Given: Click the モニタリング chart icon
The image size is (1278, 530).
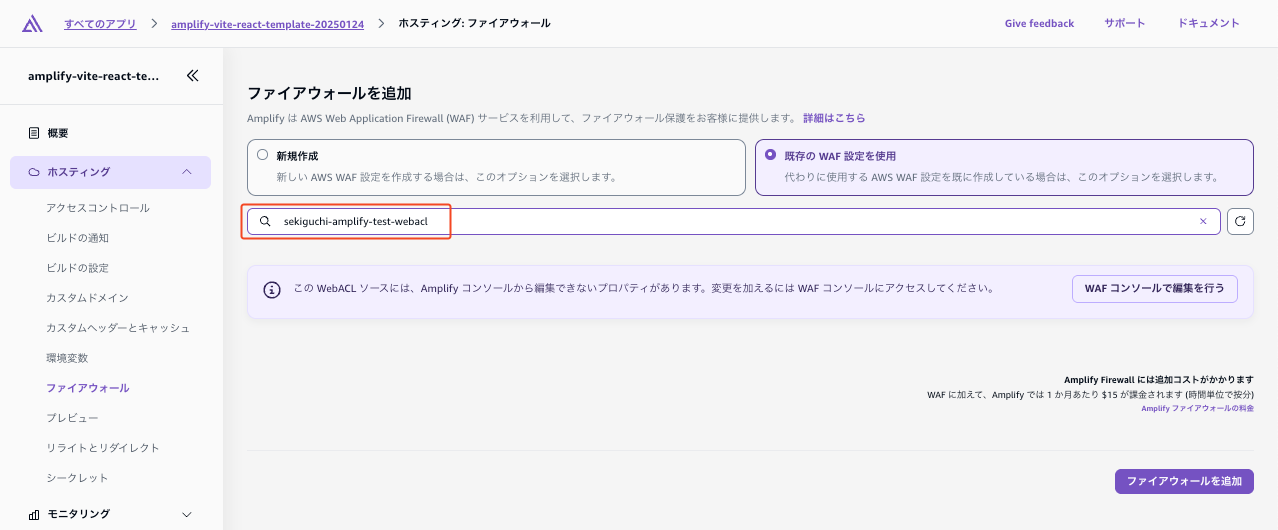Looking at the screenshot, I should point(34,514).
